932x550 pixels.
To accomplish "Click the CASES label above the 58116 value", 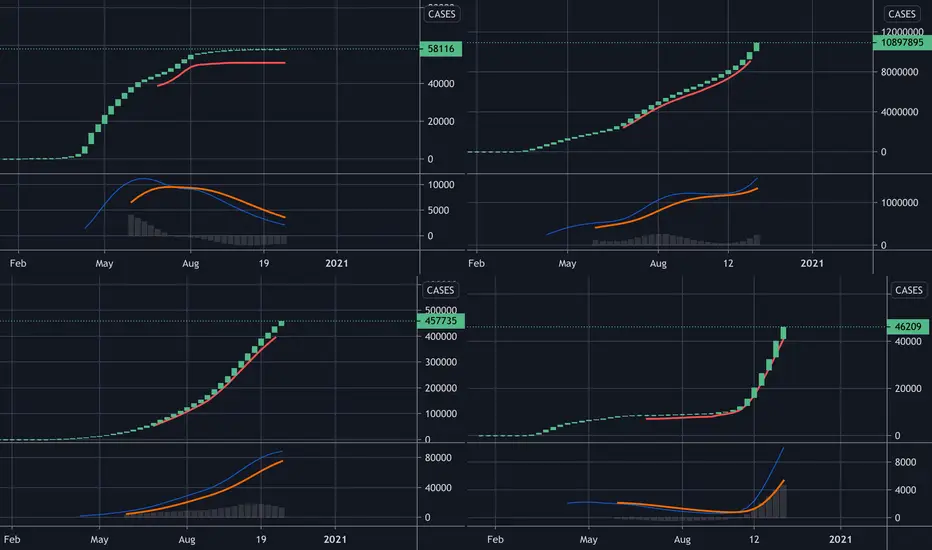I will pos(441,14).
